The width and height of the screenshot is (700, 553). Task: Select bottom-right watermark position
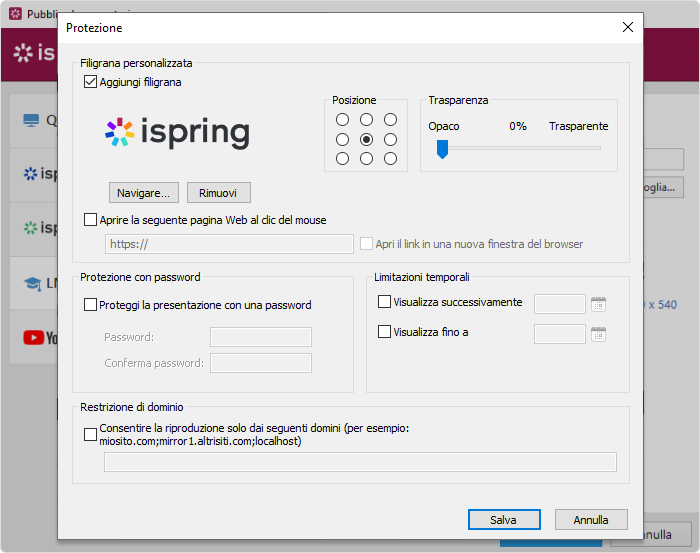pyautogui.click(x=391, y=158)
